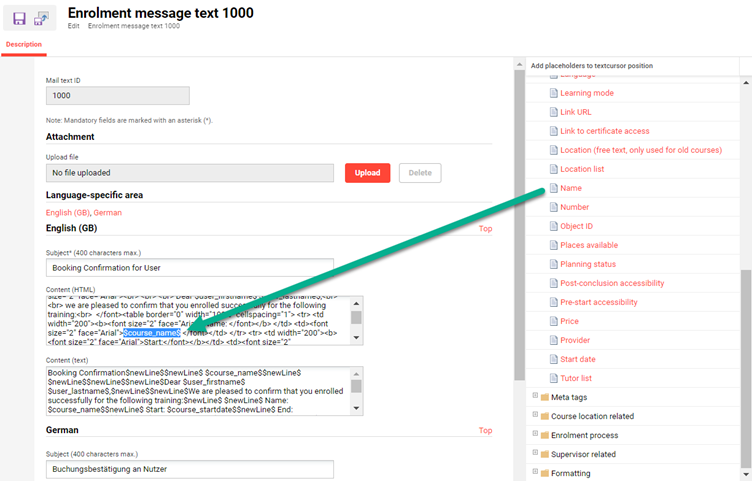Image resolution: width=752 pixels, height=481 pixels.
Task: Click the document icon beside Learning mode
Action: [551, 93]
